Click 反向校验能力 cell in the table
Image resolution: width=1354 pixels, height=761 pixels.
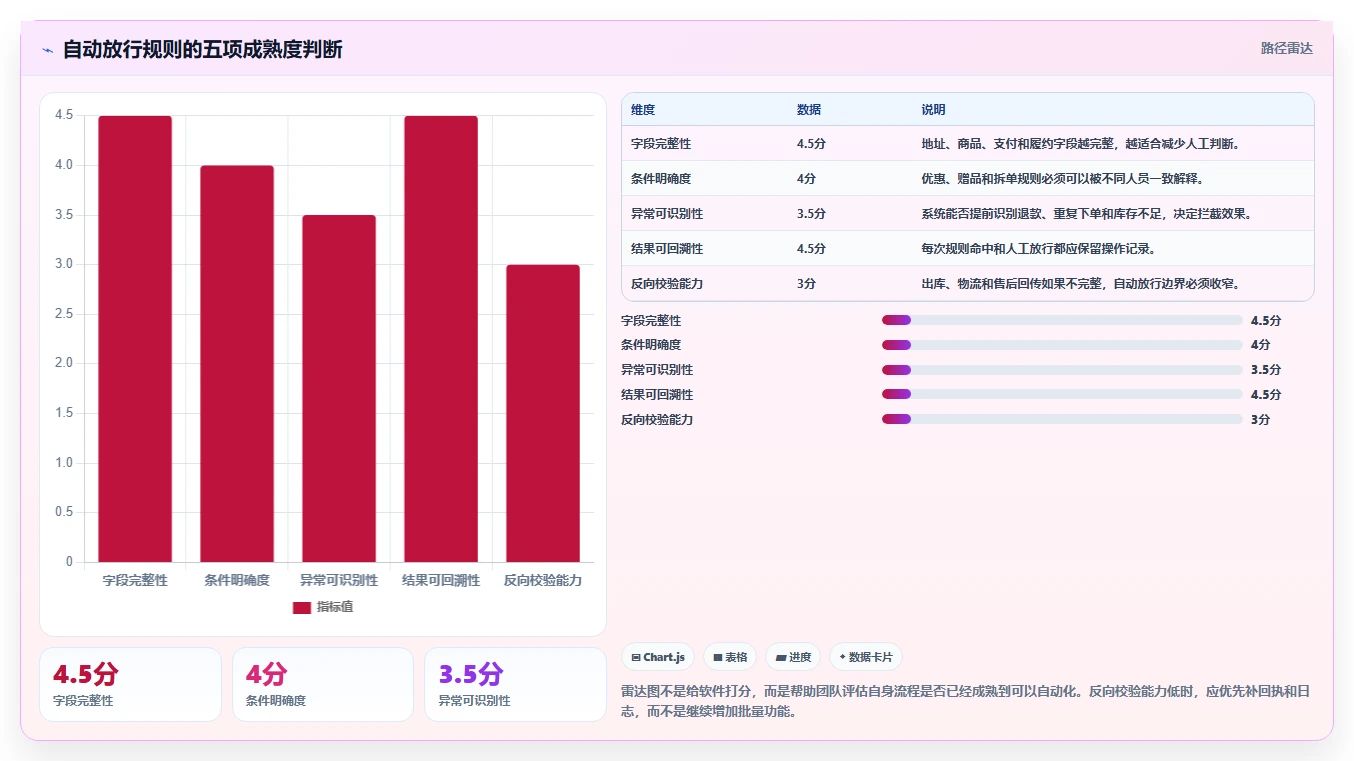667,284
